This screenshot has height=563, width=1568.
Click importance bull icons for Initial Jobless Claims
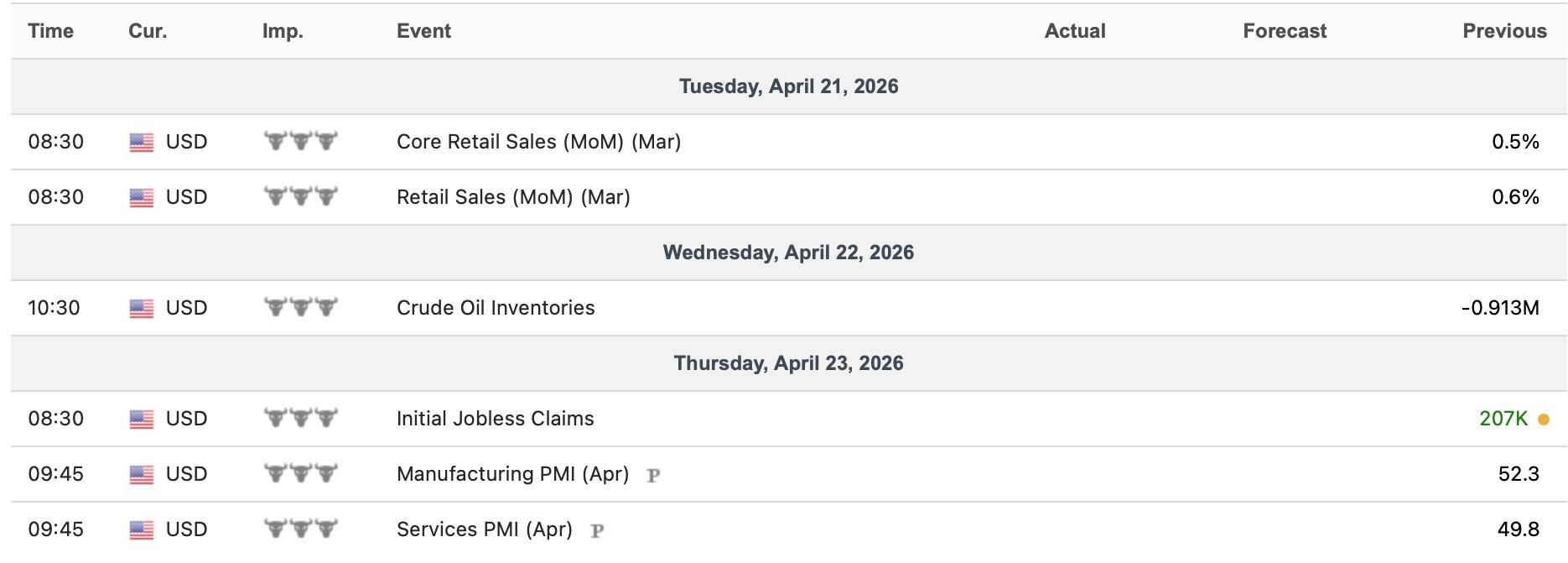300,419
